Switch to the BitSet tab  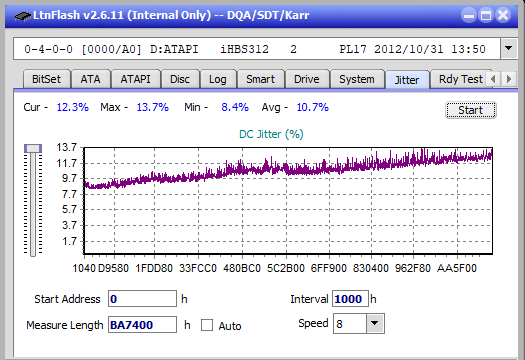click(x=47, y=79)
